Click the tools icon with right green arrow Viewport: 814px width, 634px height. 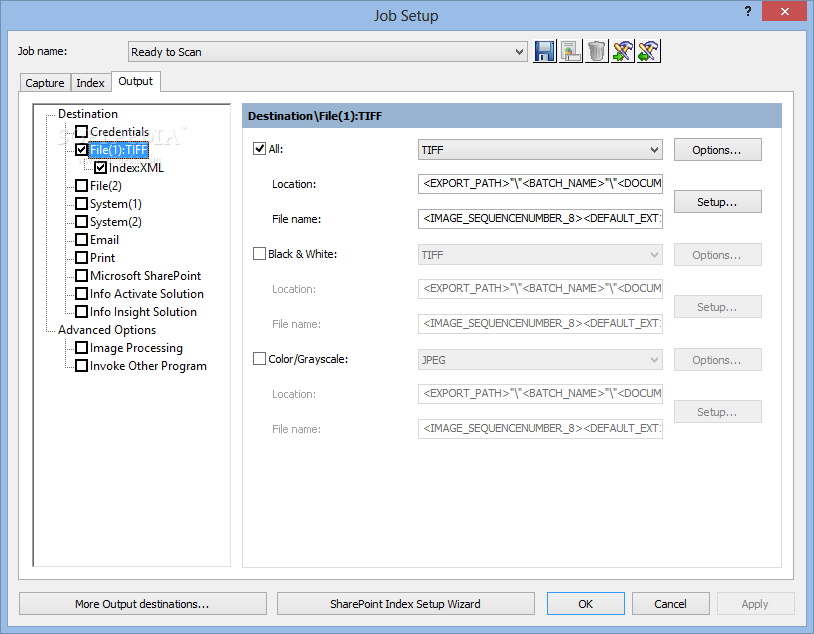point(622,51)
